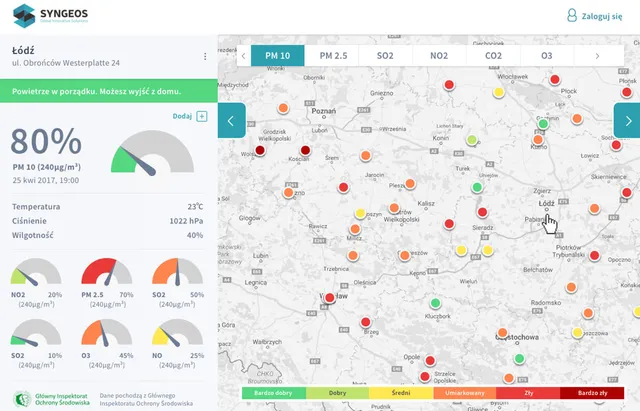640x411 pixels.
Task: Click the plus icon next to Dodaj
Action: point(202,116)
